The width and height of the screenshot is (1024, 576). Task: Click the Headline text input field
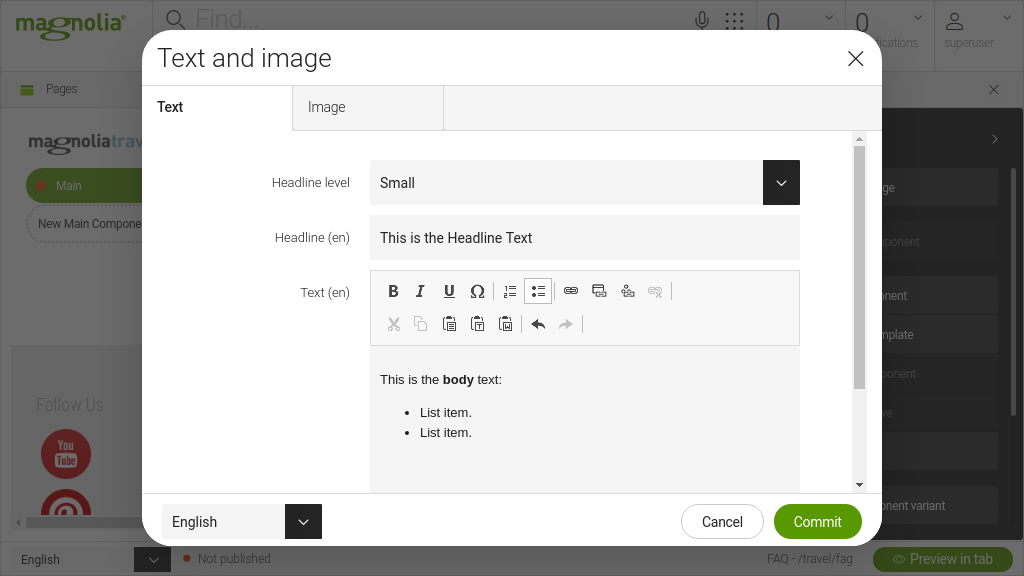[x=584, y=238]
